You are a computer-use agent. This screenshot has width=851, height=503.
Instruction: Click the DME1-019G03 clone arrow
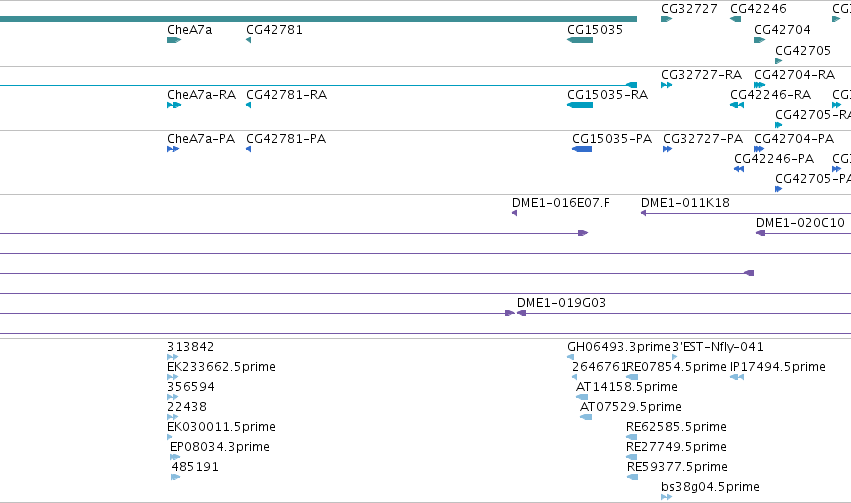coord(522,313)
